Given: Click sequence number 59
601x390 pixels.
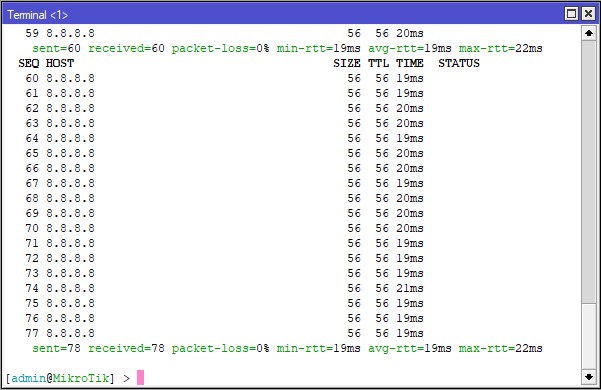Looking at the screenshot, I should 32,33.
